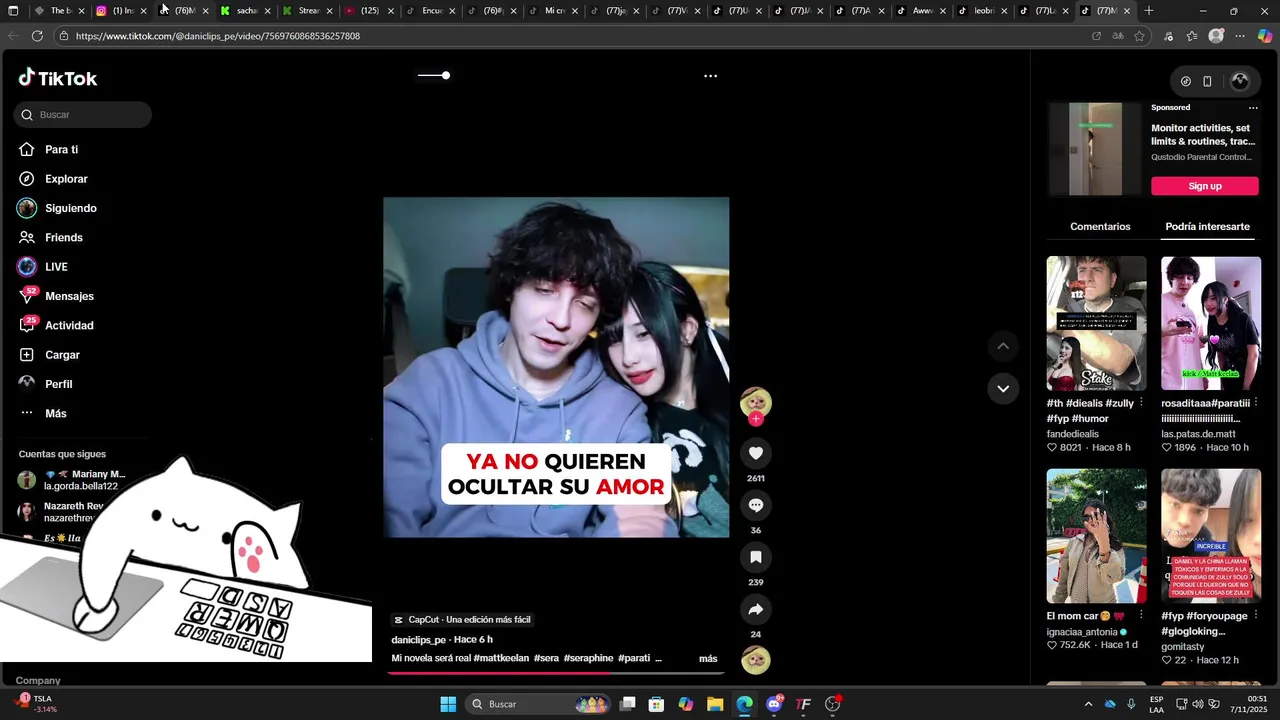The height and width of the screenshot is (720, 1280).
Task: Open the video's three-dot options menu
Action: tap(710, 76)
